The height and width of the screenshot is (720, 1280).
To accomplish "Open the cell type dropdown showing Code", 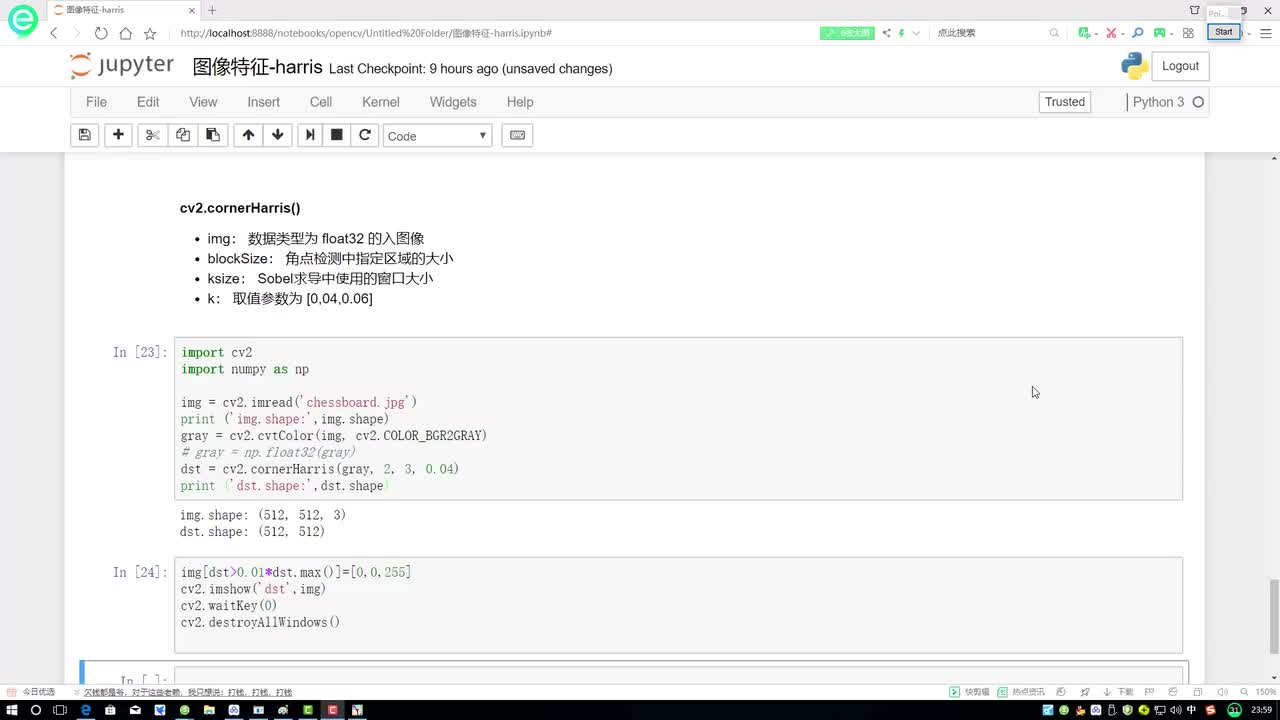I will coord(437,136).
